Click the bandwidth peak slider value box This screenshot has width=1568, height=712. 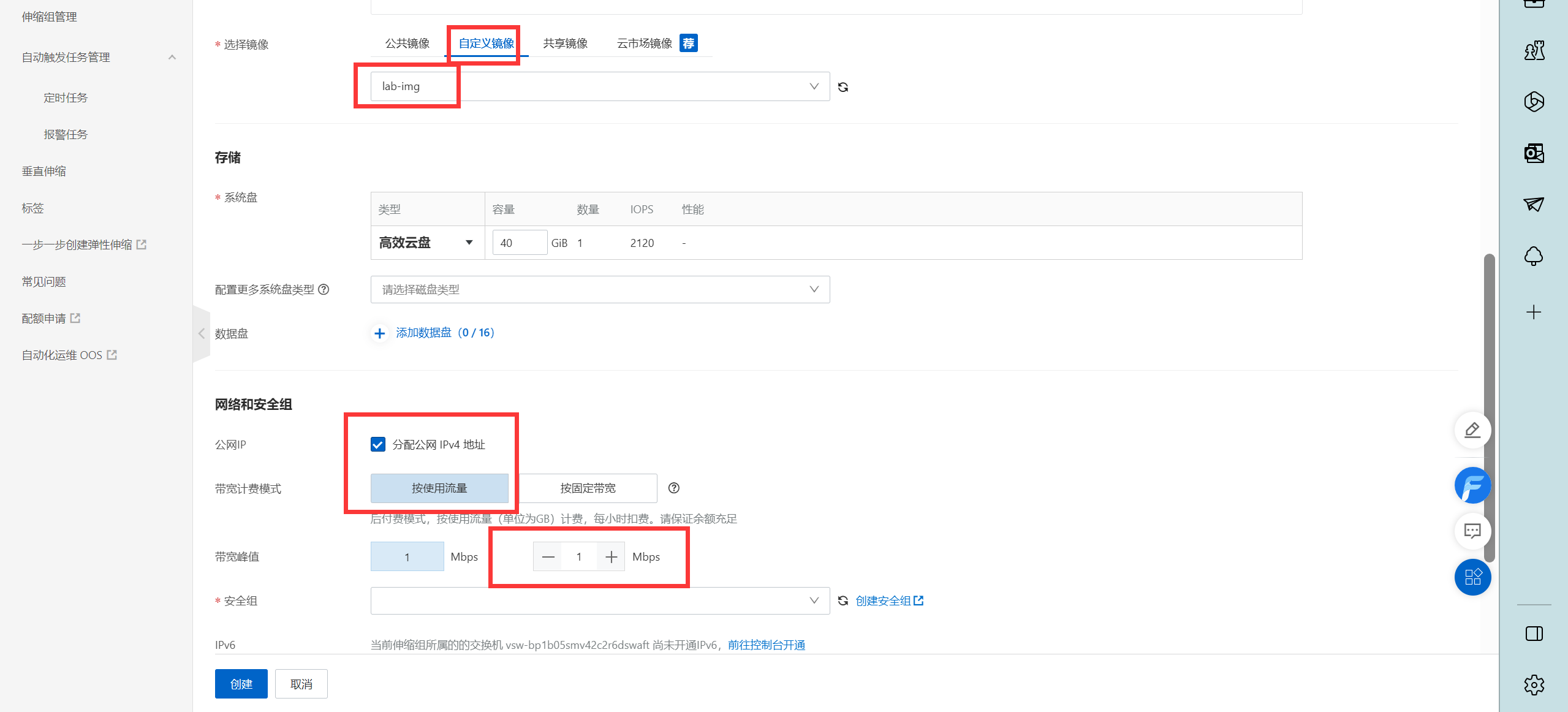coord(407,556)
